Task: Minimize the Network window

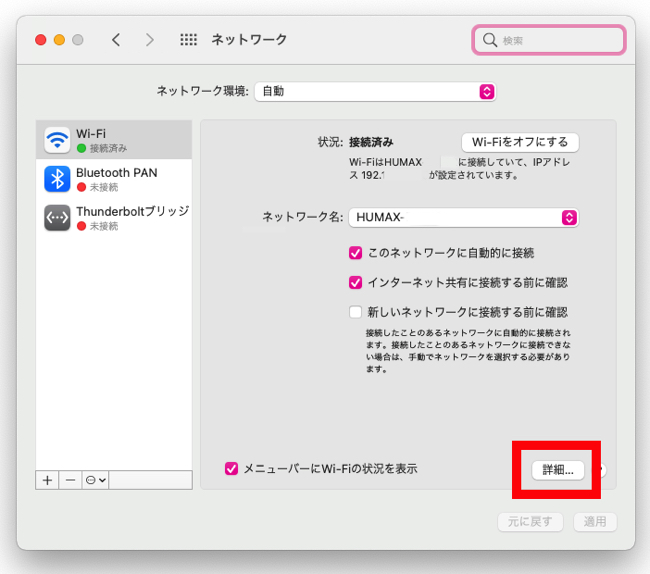Action: tap(59, 40)
